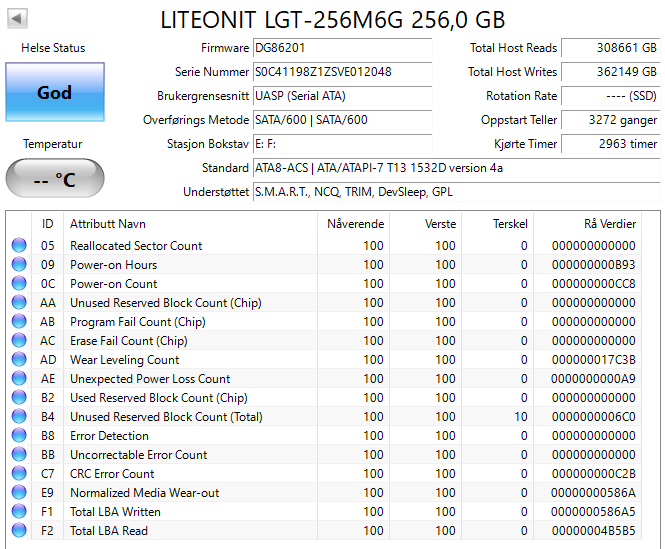Click the SATA/600 transfer mode field

coord(343,120)
